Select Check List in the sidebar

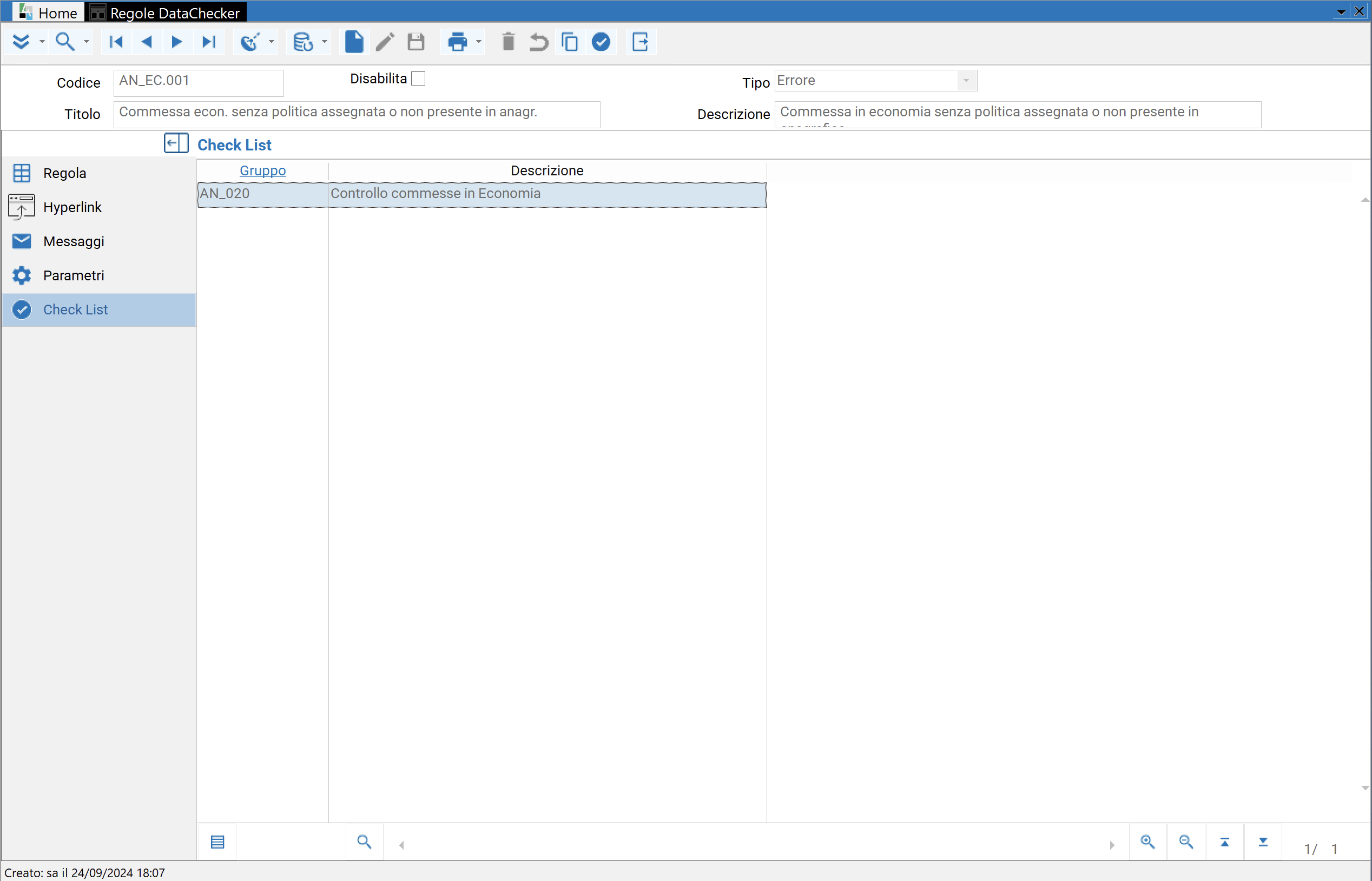(99, 310)
